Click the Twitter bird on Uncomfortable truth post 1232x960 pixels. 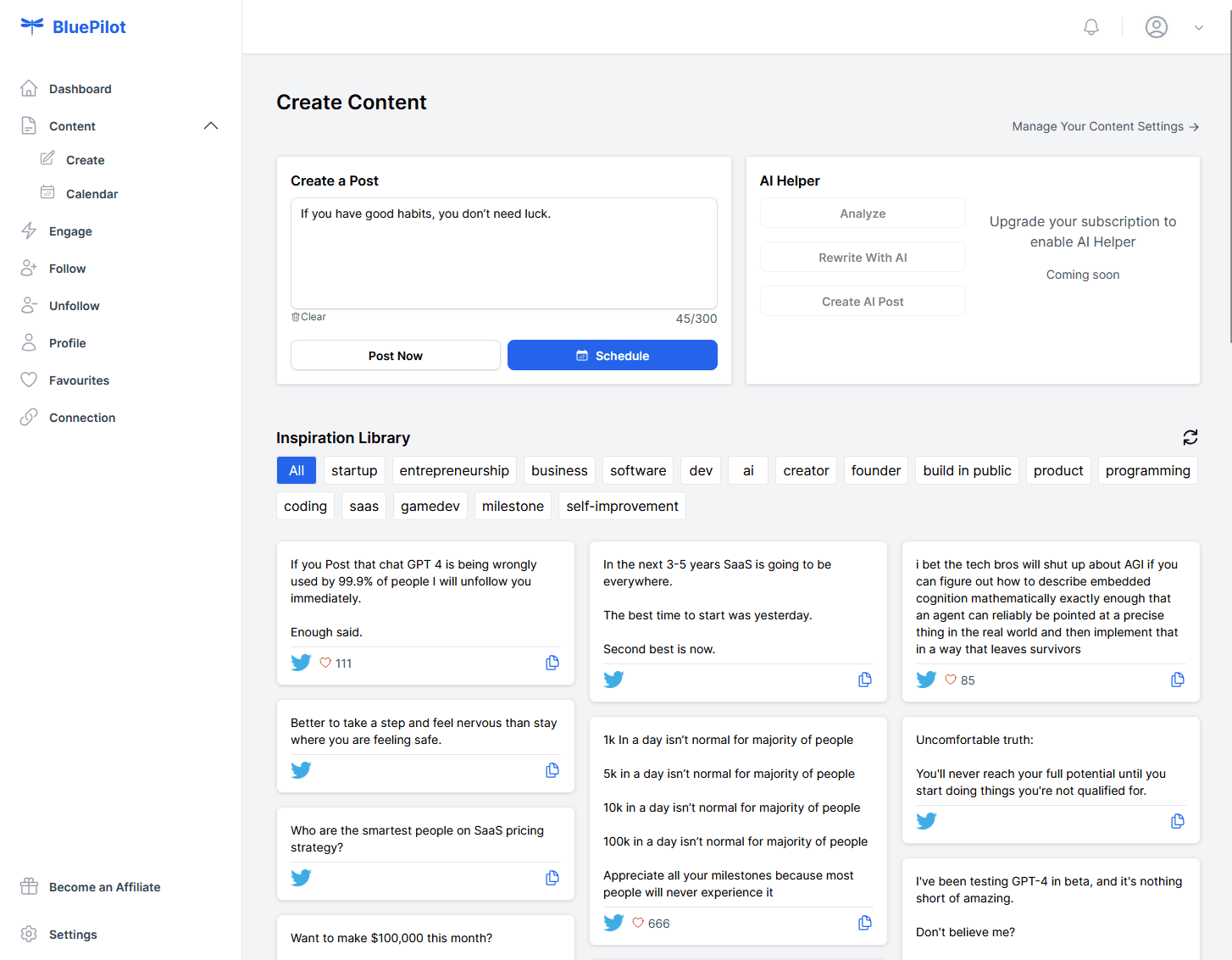tap(926, 821)
